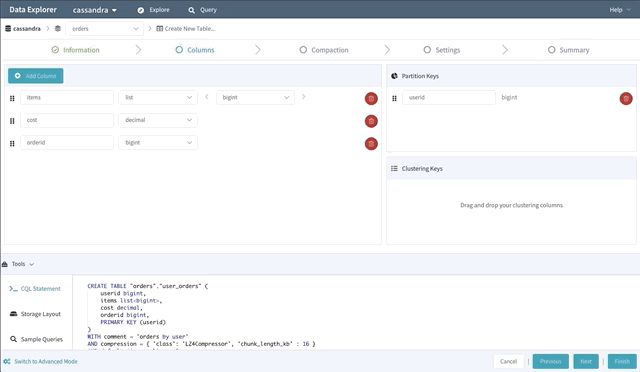
Task: Click the keyspace icon before orders dropdown
Action: pos(58,29)
